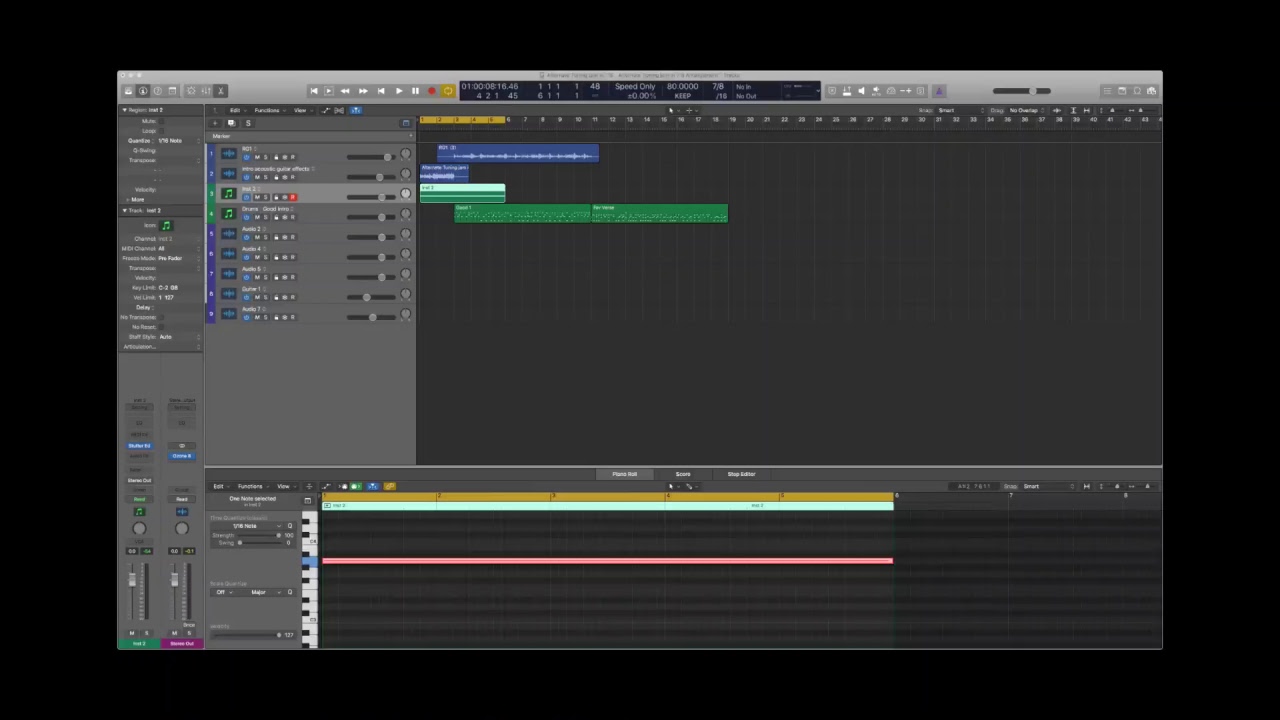This screenshot has height=720, width=1280.
Task: Open Smart Controls dial button
Action: [x=191, y=91]
